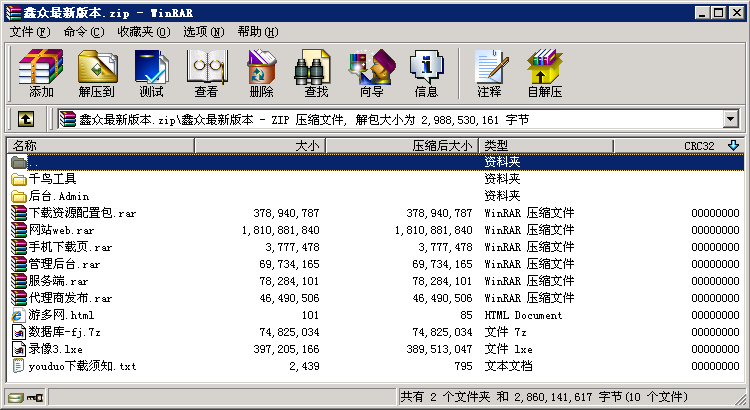The height and width of the screenshot is (410, 750).
Task: Click the 添加 (Add) toolbar icon
Action: pyautogui.click(x=41, y=73)
